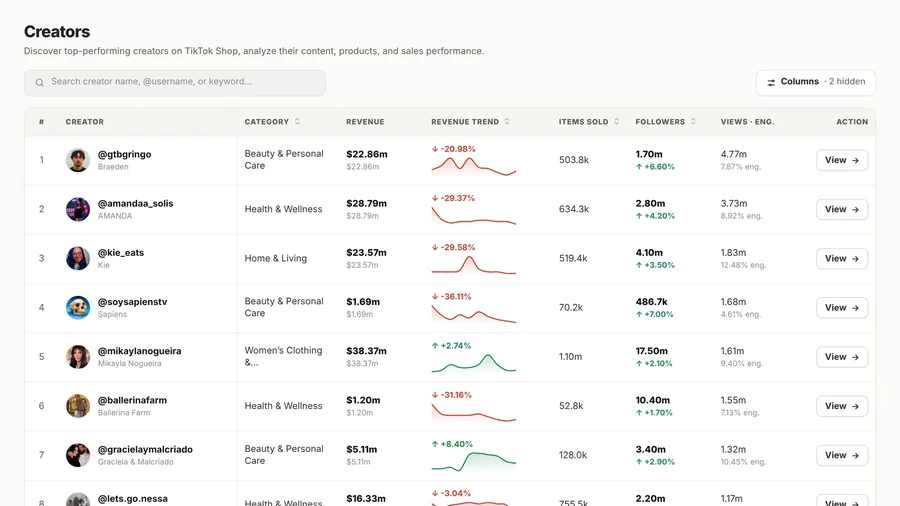
Task: Click the -36.11% trend sparkline chart
Action: click(474, 314)
